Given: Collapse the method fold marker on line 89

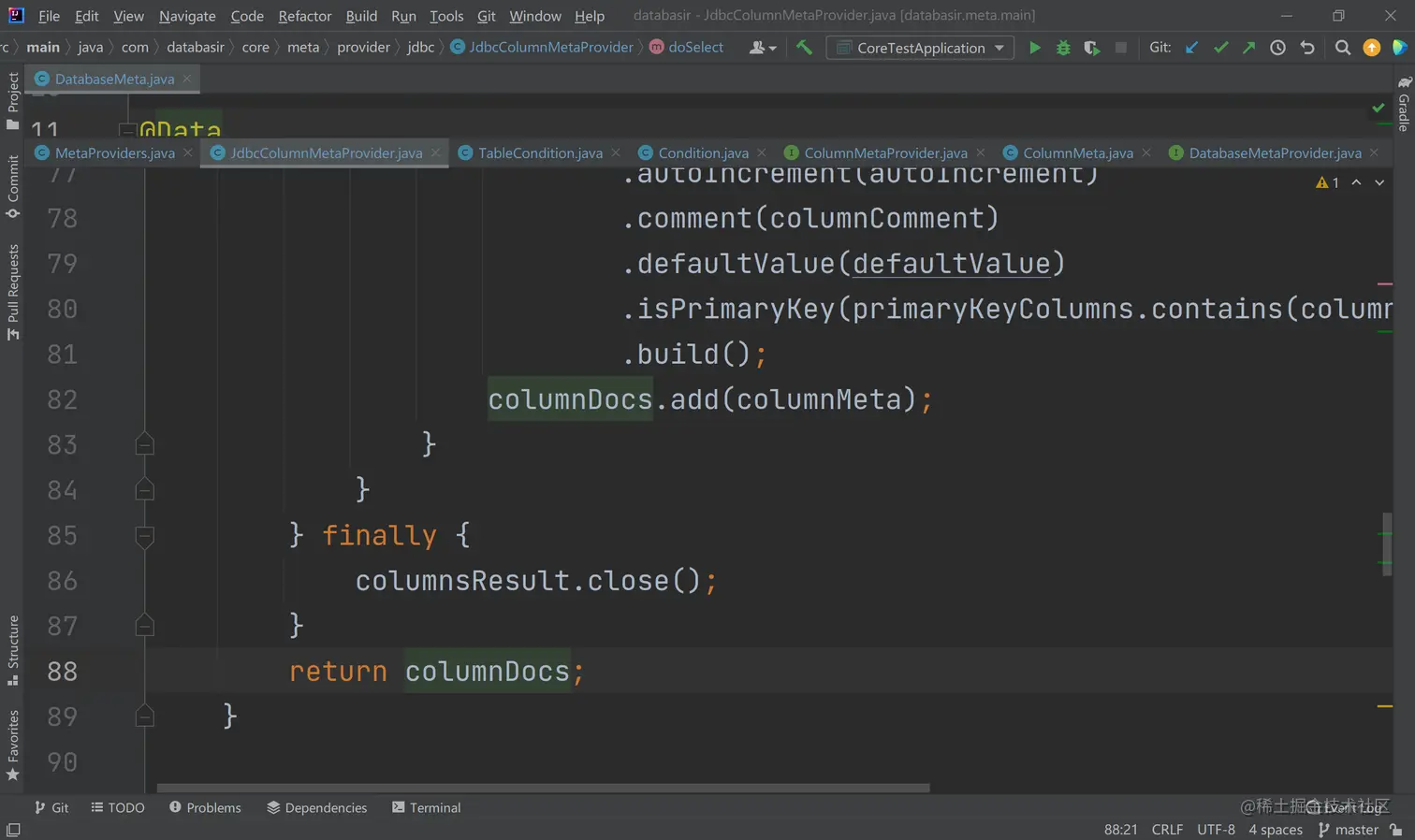Looking at the screenshot, I should click(x=144, y=717).
